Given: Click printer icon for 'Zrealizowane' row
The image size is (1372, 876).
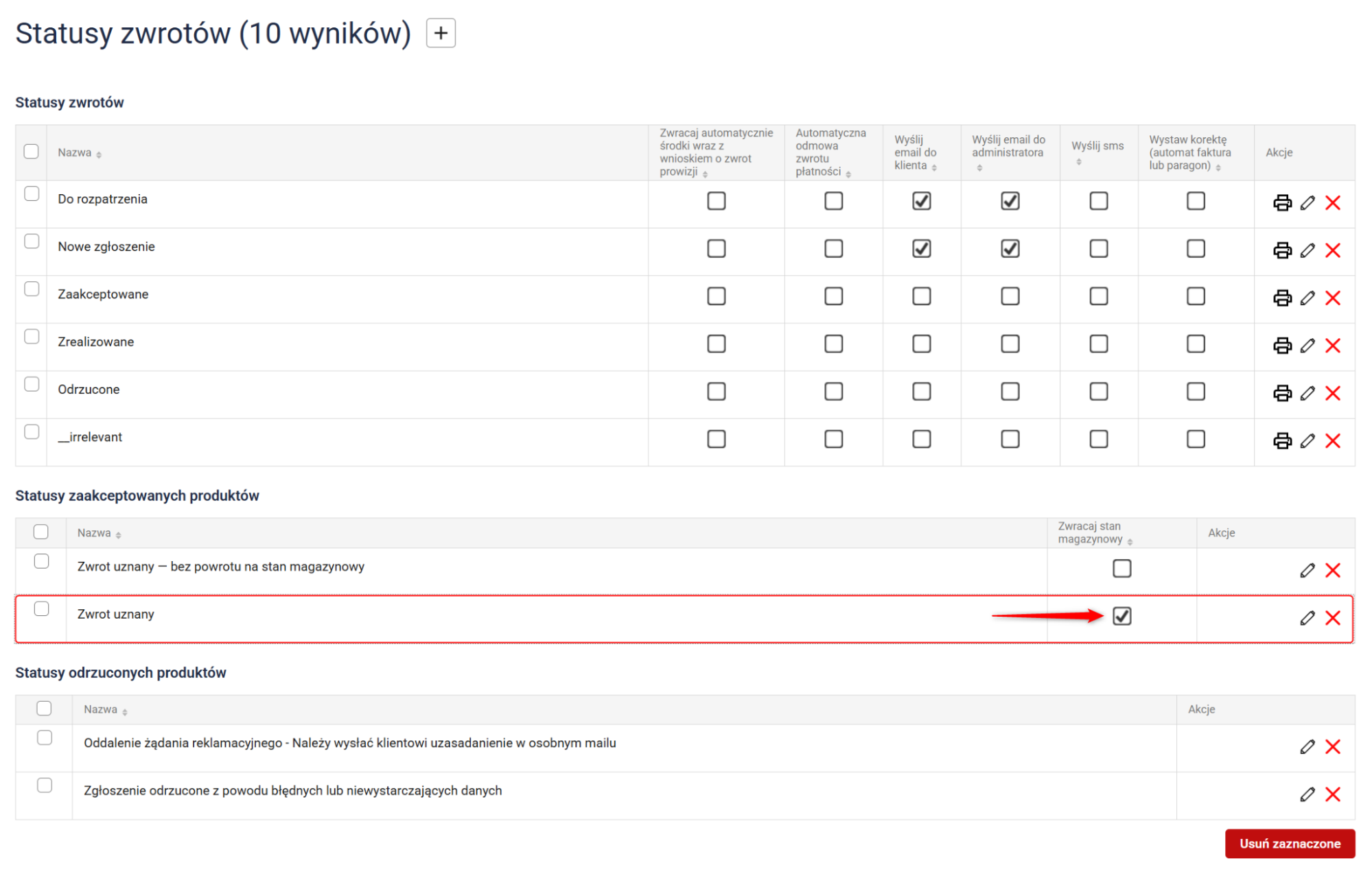Looking at the screenshot, I should [x=1281, y=345].
